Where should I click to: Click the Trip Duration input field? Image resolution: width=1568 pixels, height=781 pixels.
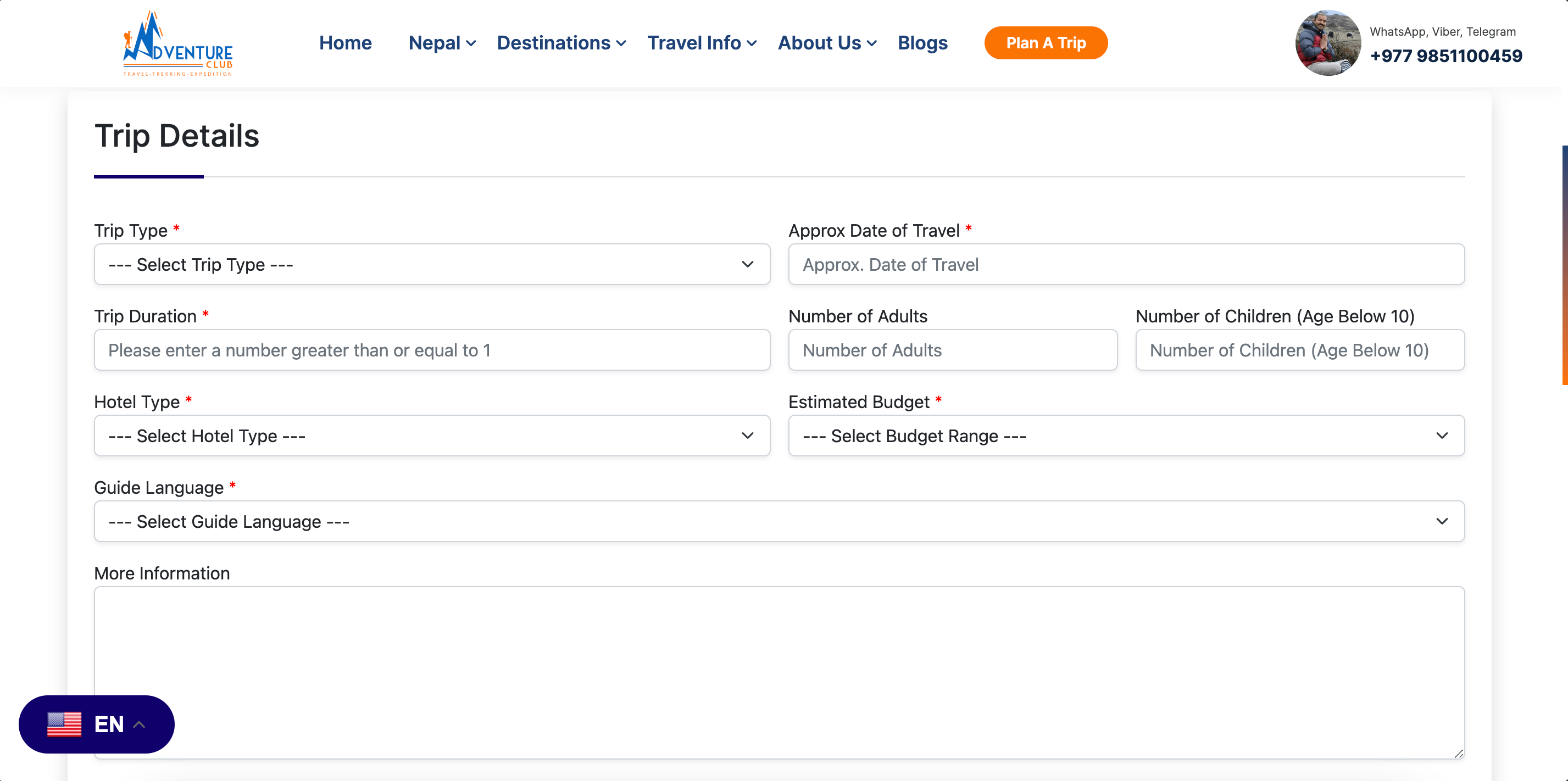(432, 350)
